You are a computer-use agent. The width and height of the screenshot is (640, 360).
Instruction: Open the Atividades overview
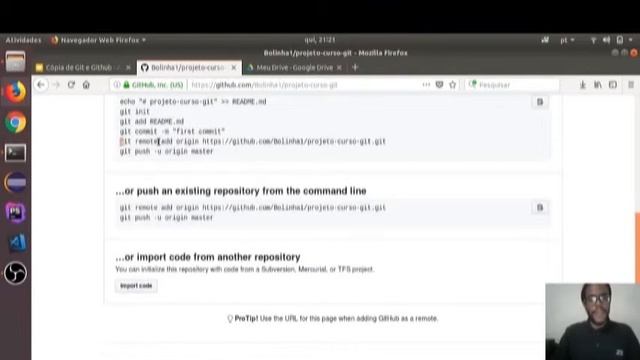(23, 40)
